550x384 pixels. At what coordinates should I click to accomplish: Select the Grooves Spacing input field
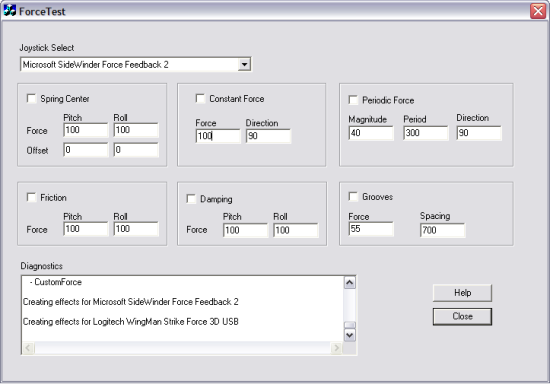[443, 230]
